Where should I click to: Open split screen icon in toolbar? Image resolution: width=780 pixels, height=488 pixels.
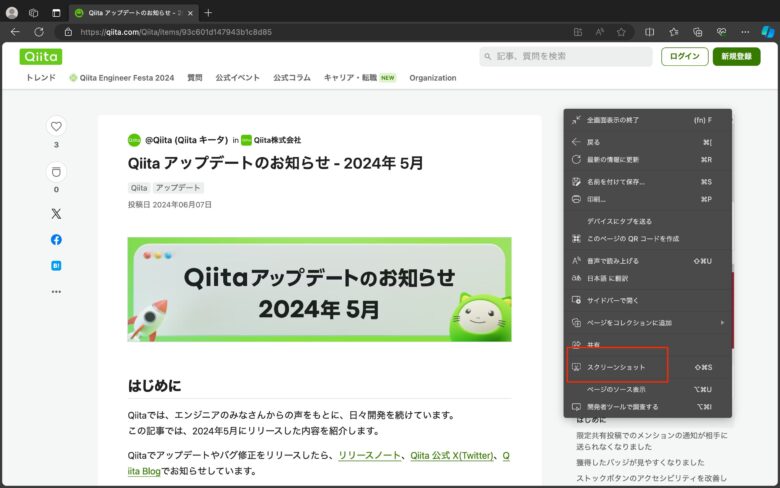650,32
